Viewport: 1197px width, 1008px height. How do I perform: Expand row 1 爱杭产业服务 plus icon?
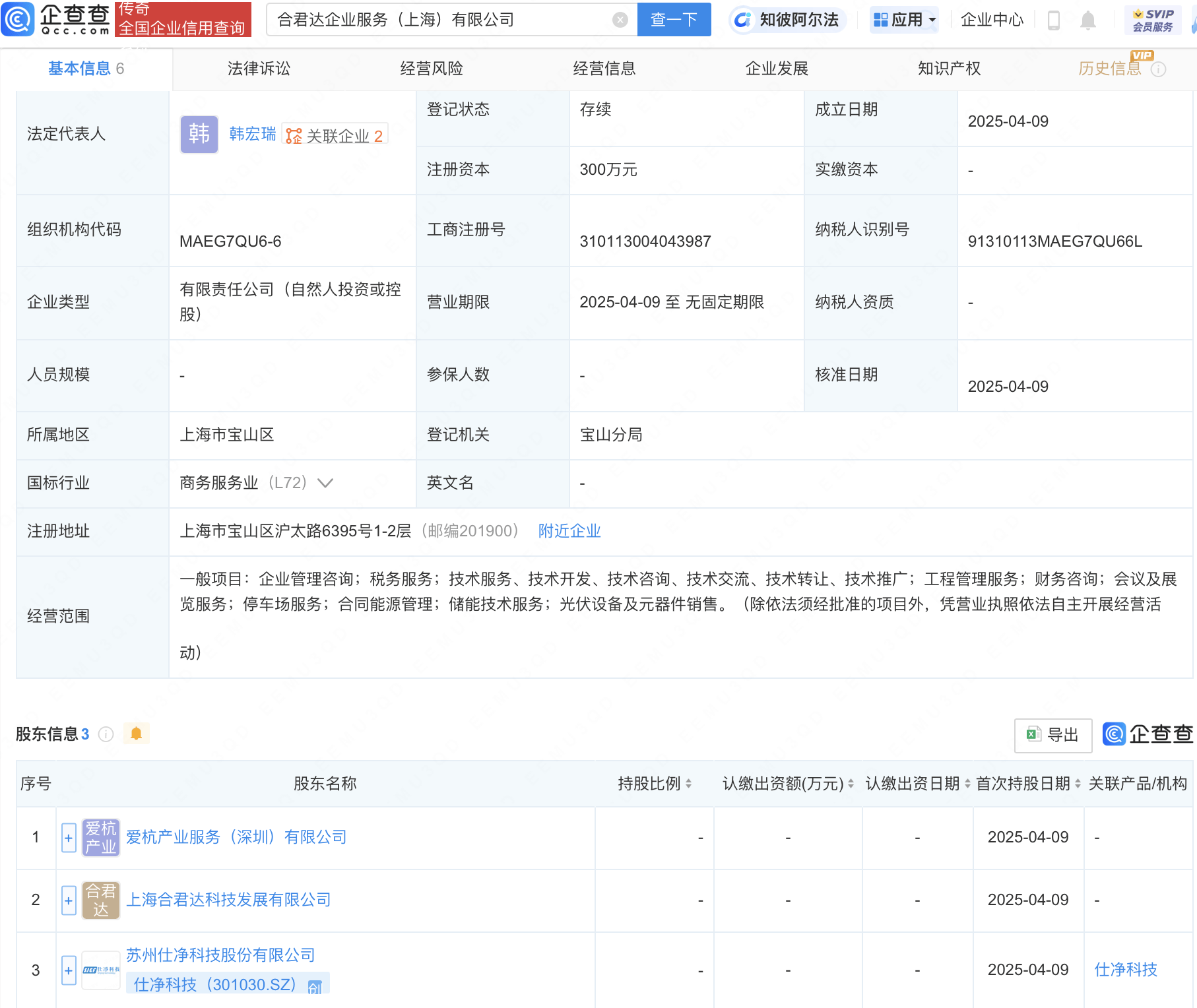pyautogui.click(x=69, y=838)
